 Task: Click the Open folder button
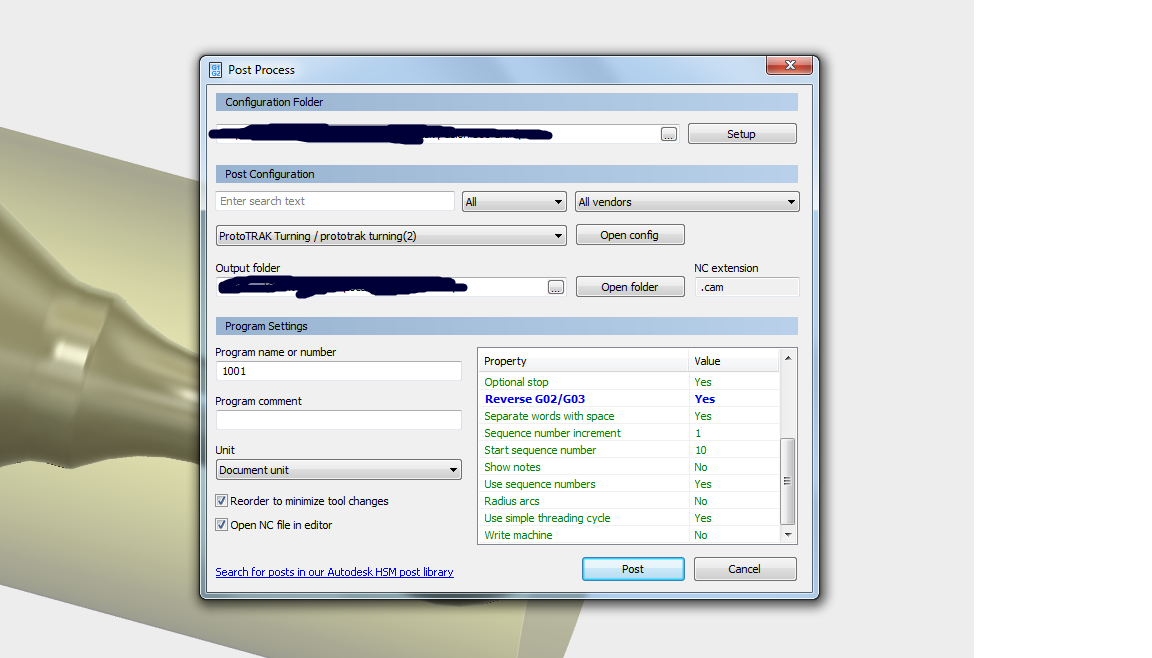point(630,287)
